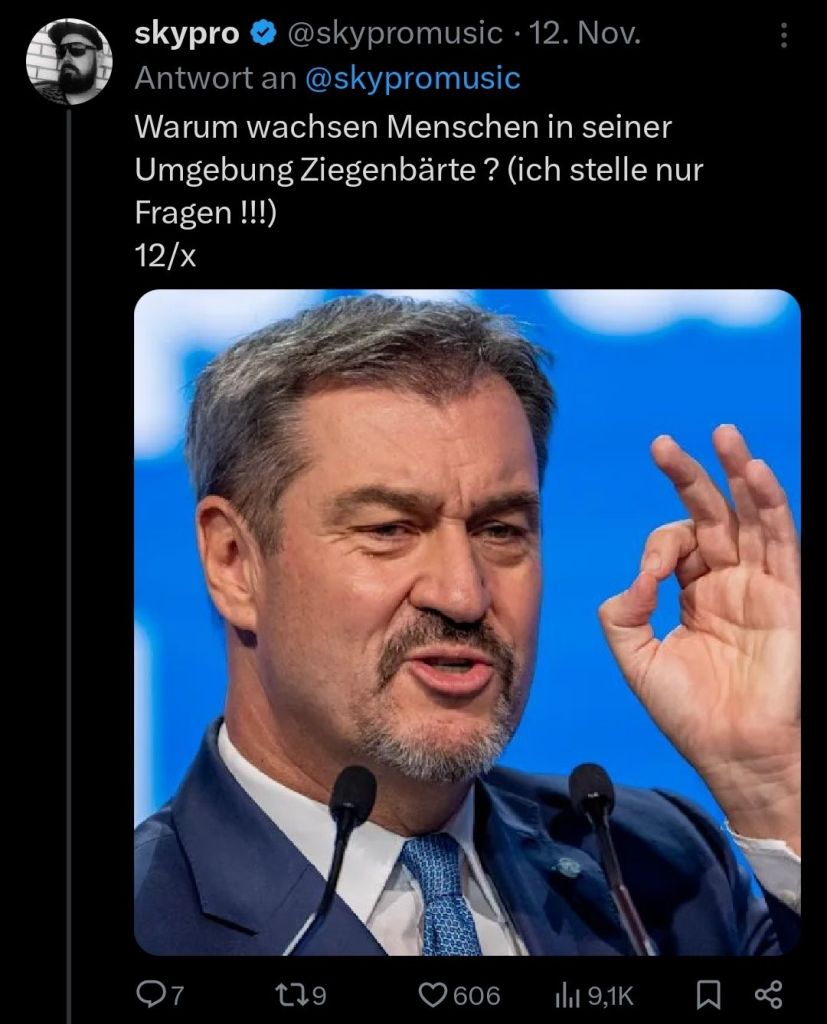Screen dimensions: 827x1024
Task: Click the 9 reposts count
Action: [317, 996]
